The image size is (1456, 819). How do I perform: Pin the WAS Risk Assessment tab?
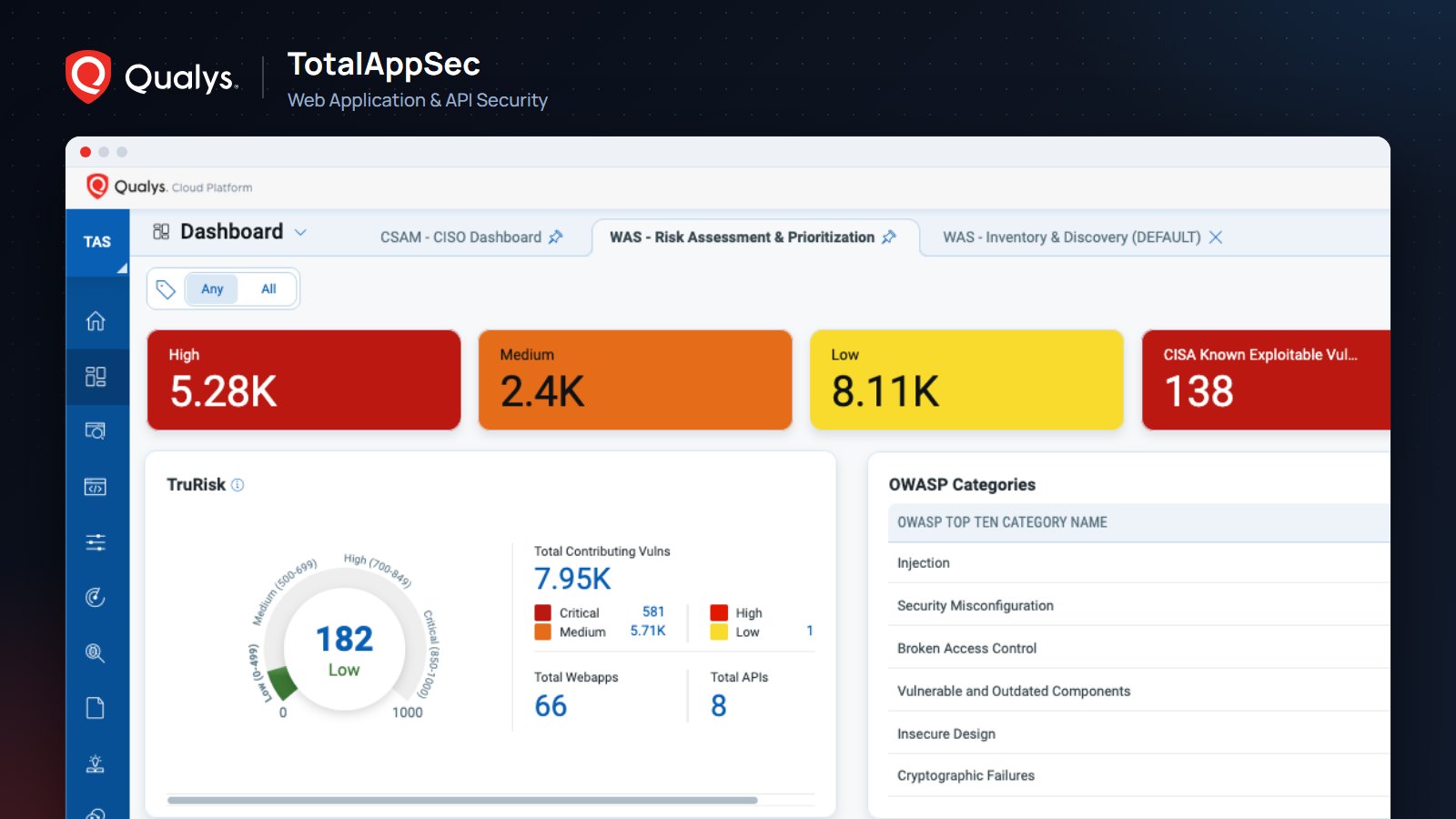tap(889, 237)
